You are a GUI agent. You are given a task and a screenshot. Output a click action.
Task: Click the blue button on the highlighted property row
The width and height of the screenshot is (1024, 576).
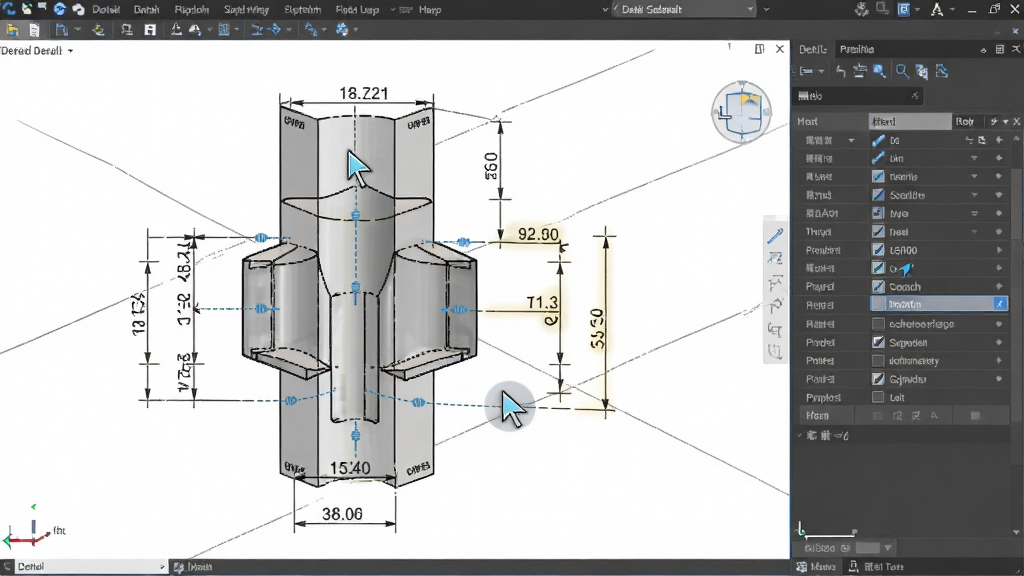tap(999, 304)
